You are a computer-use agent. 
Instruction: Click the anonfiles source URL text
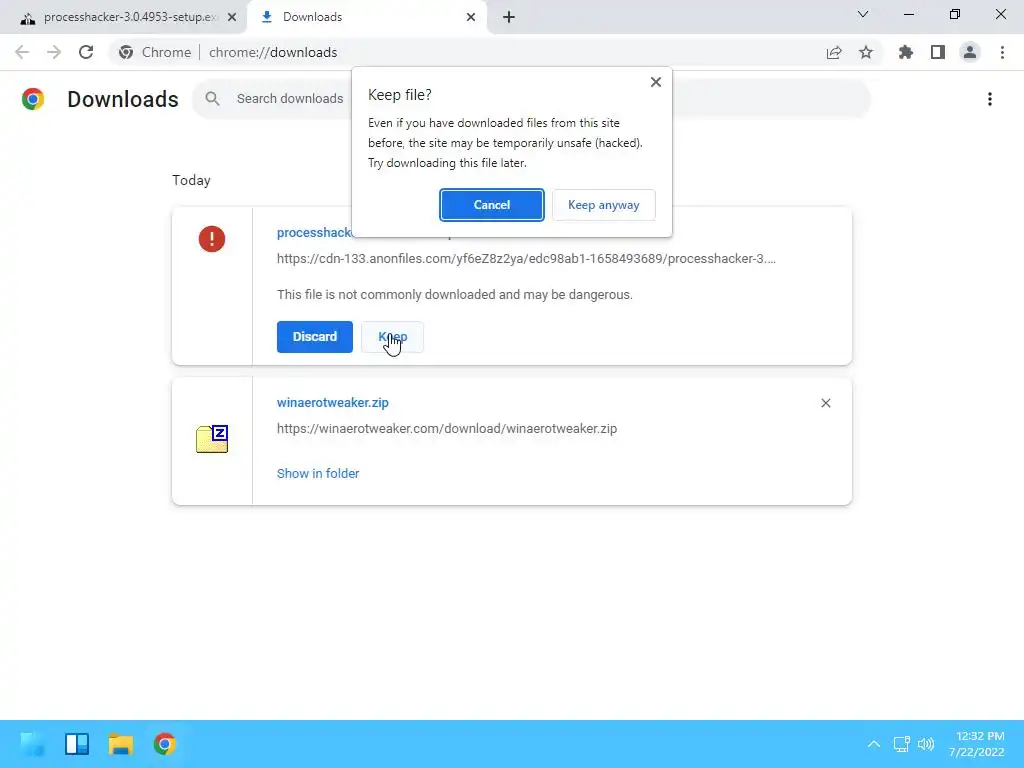[x=526, y=259]
